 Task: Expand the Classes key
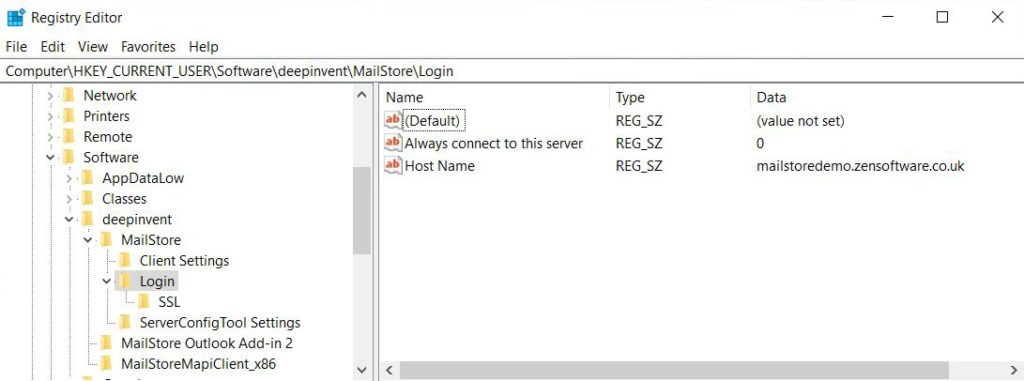[x=69, y=199]
